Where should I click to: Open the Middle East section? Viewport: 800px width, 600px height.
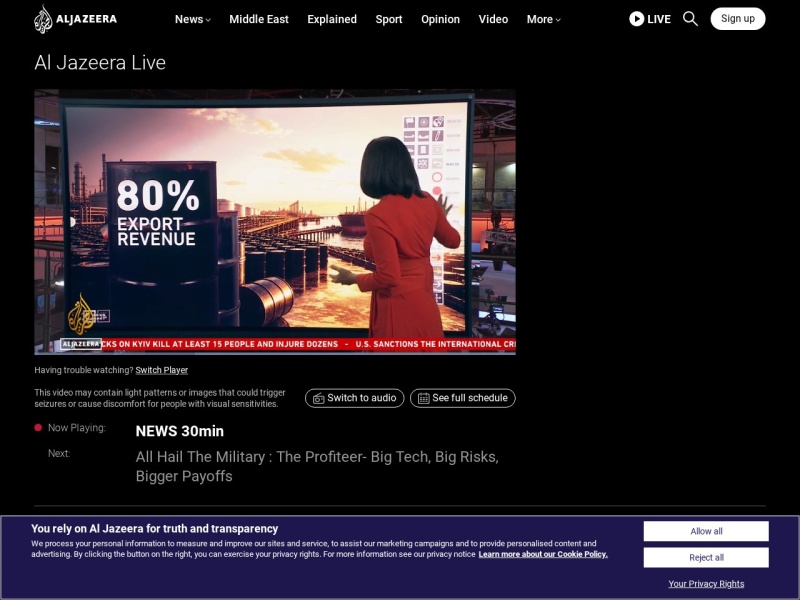259,19
